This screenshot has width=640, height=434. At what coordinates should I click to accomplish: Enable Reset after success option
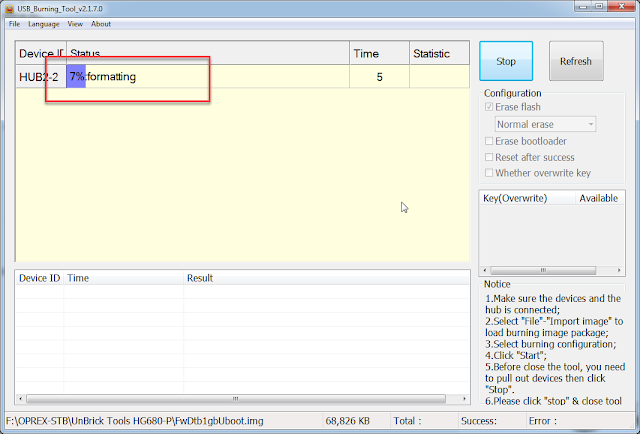tap(488, 157)
